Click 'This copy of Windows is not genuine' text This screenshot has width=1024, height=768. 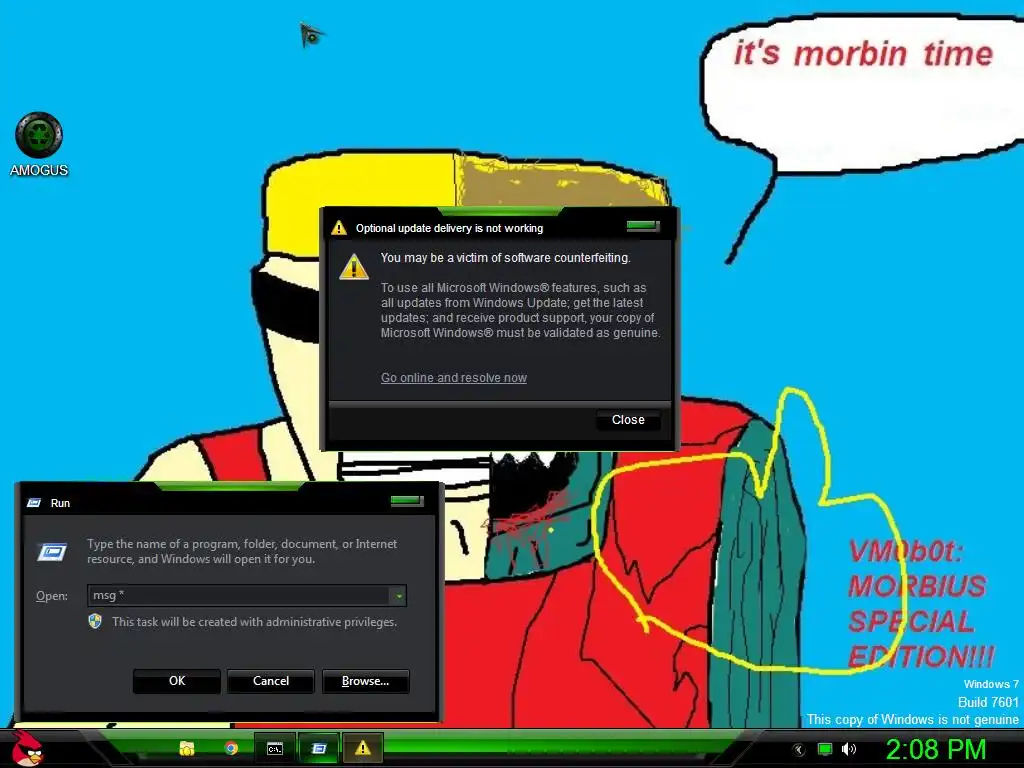click(912, 719)
